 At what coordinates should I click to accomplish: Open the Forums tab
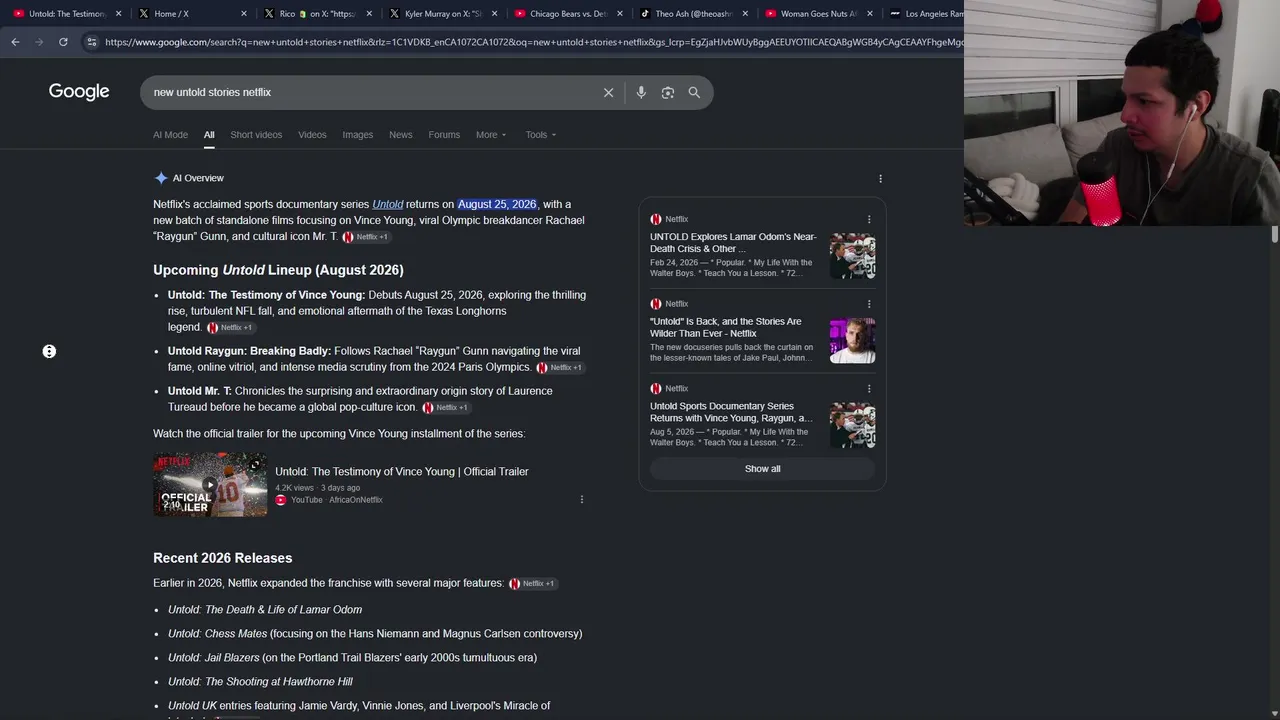[x=444, y=135]
